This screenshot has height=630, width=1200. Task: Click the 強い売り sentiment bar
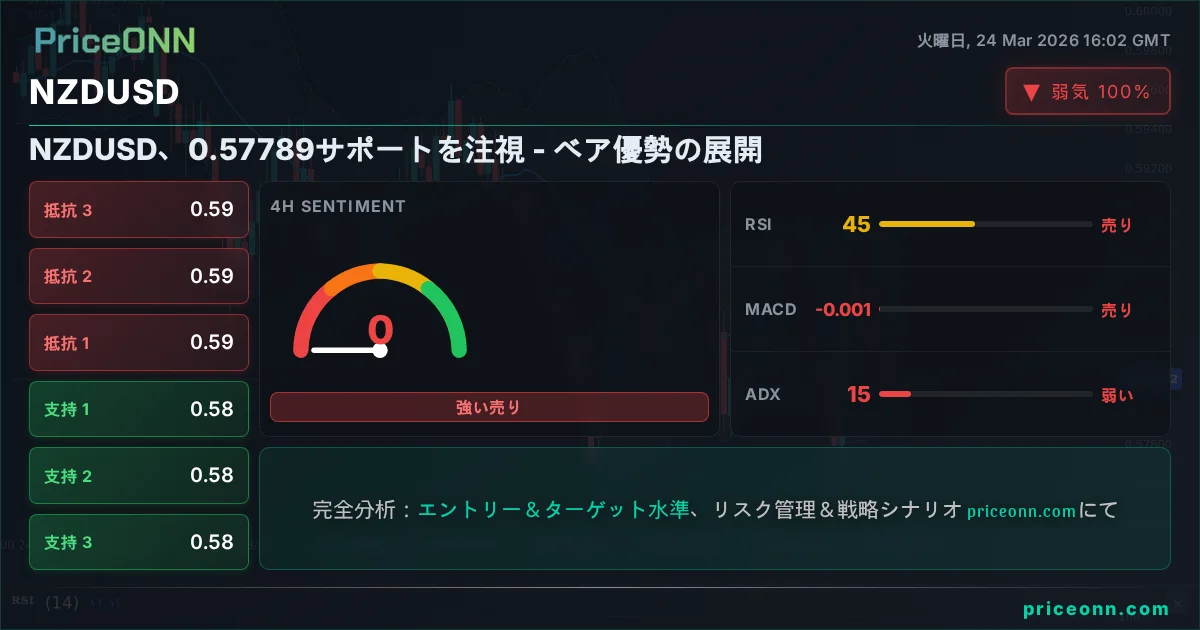click(x=488, y=407)
